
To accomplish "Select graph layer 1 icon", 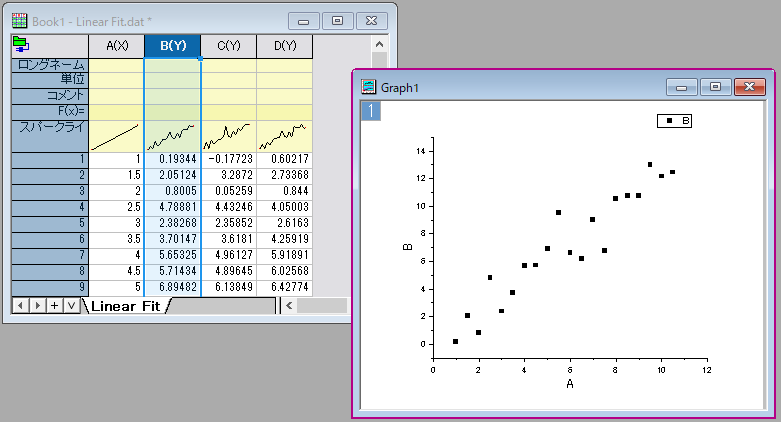I will (x=371, y=111).
